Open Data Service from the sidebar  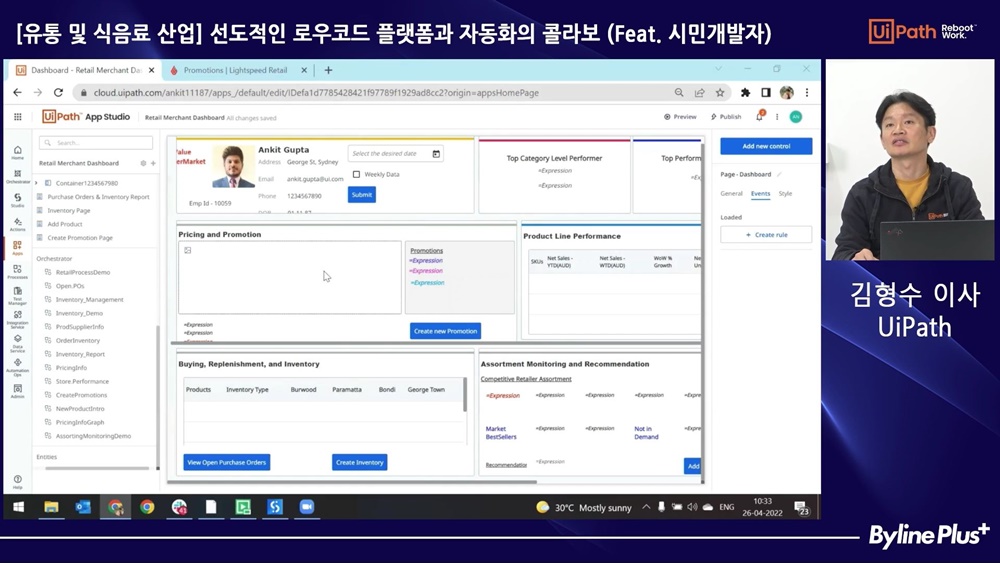coord(18,343)
